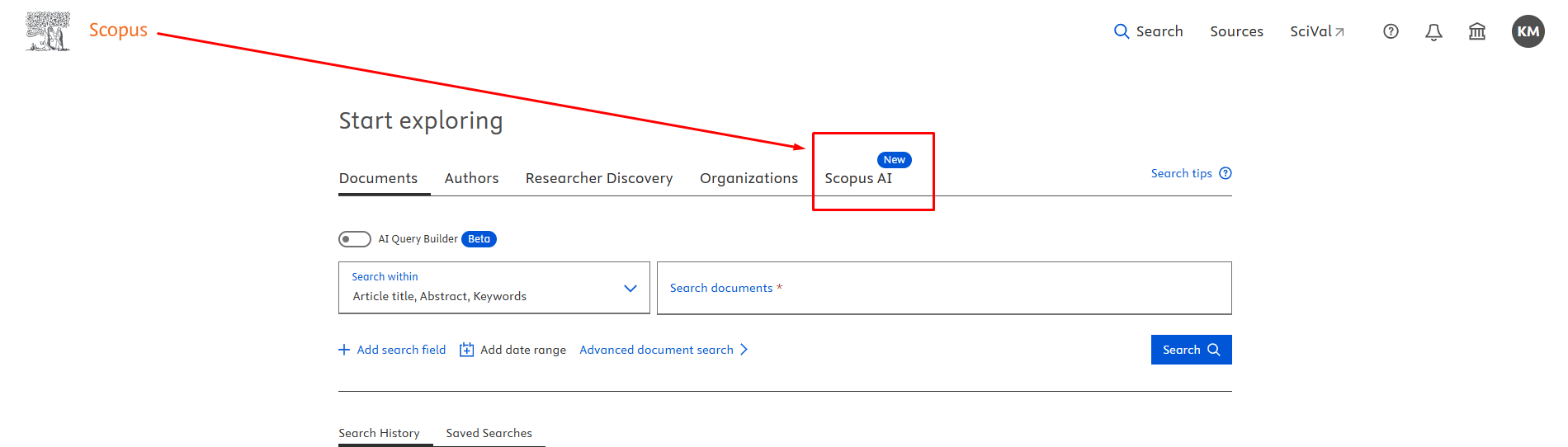This screenshot has height=447, width=1568.
Task: Enable the AI Query Builder toggle
Action: [355, 239]
